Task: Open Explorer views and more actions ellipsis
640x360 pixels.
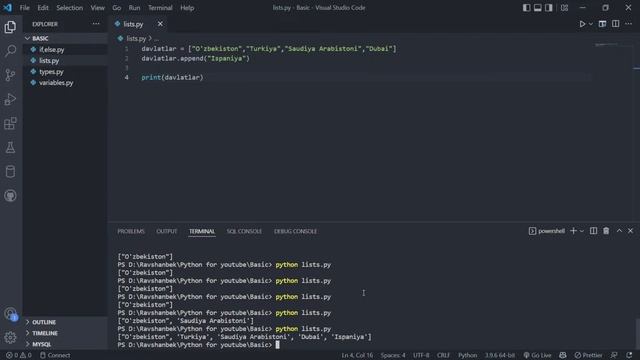Action: coord(96,24)
